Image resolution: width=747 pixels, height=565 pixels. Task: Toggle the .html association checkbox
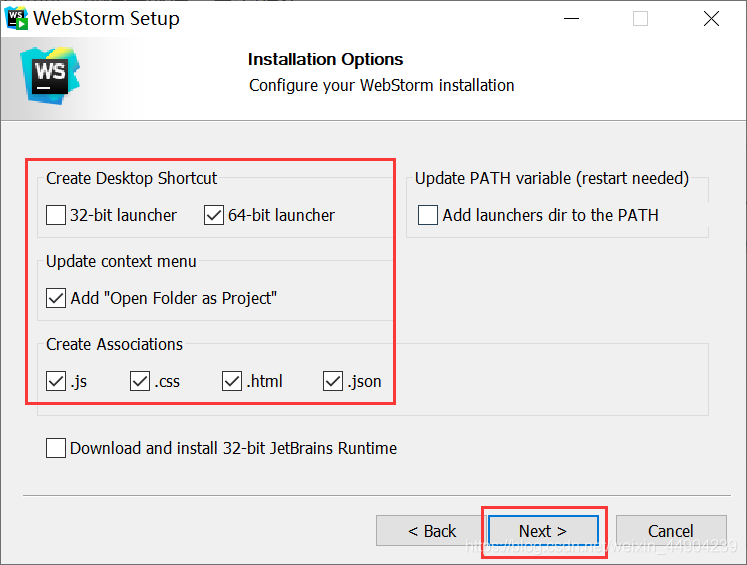click(232, 381)
